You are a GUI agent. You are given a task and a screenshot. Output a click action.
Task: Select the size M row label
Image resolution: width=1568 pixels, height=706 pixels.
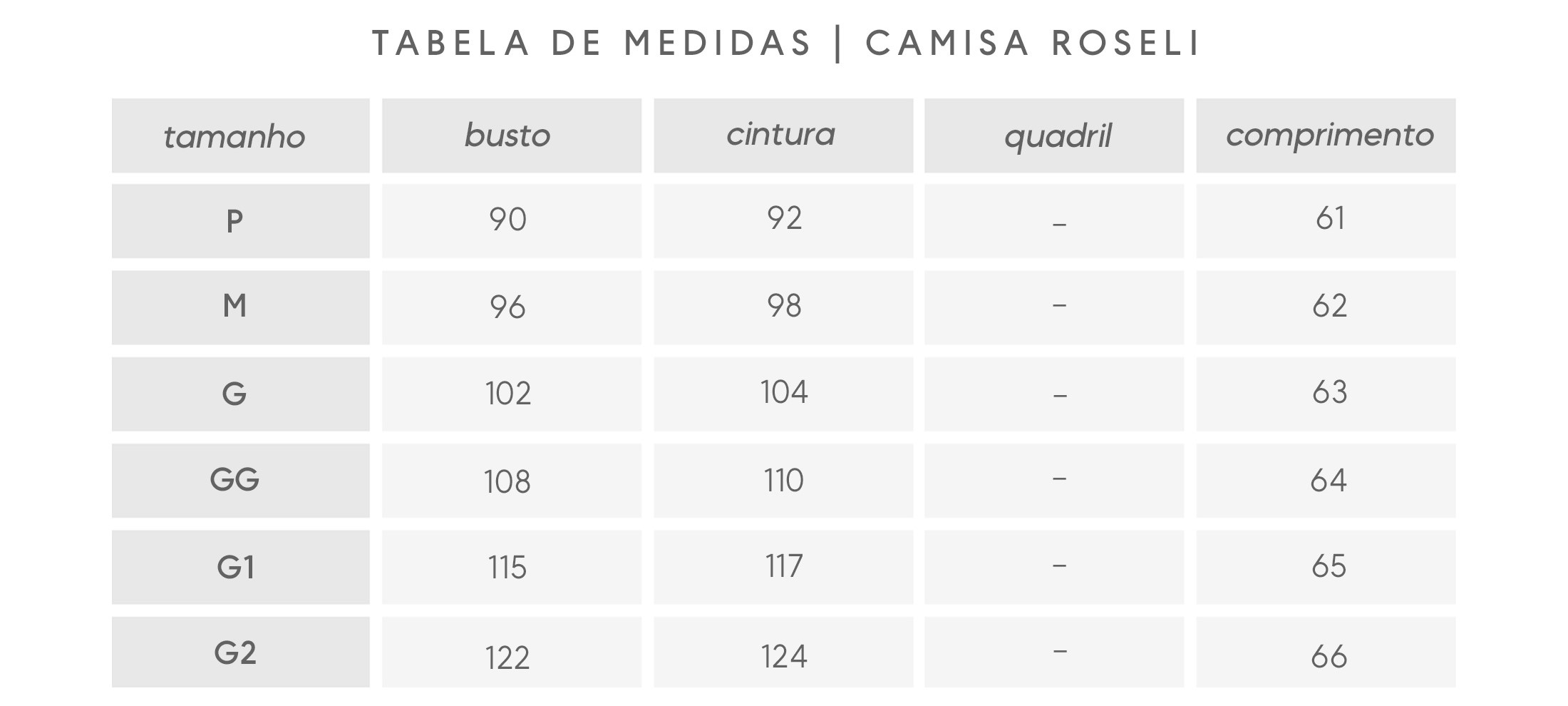234,307
